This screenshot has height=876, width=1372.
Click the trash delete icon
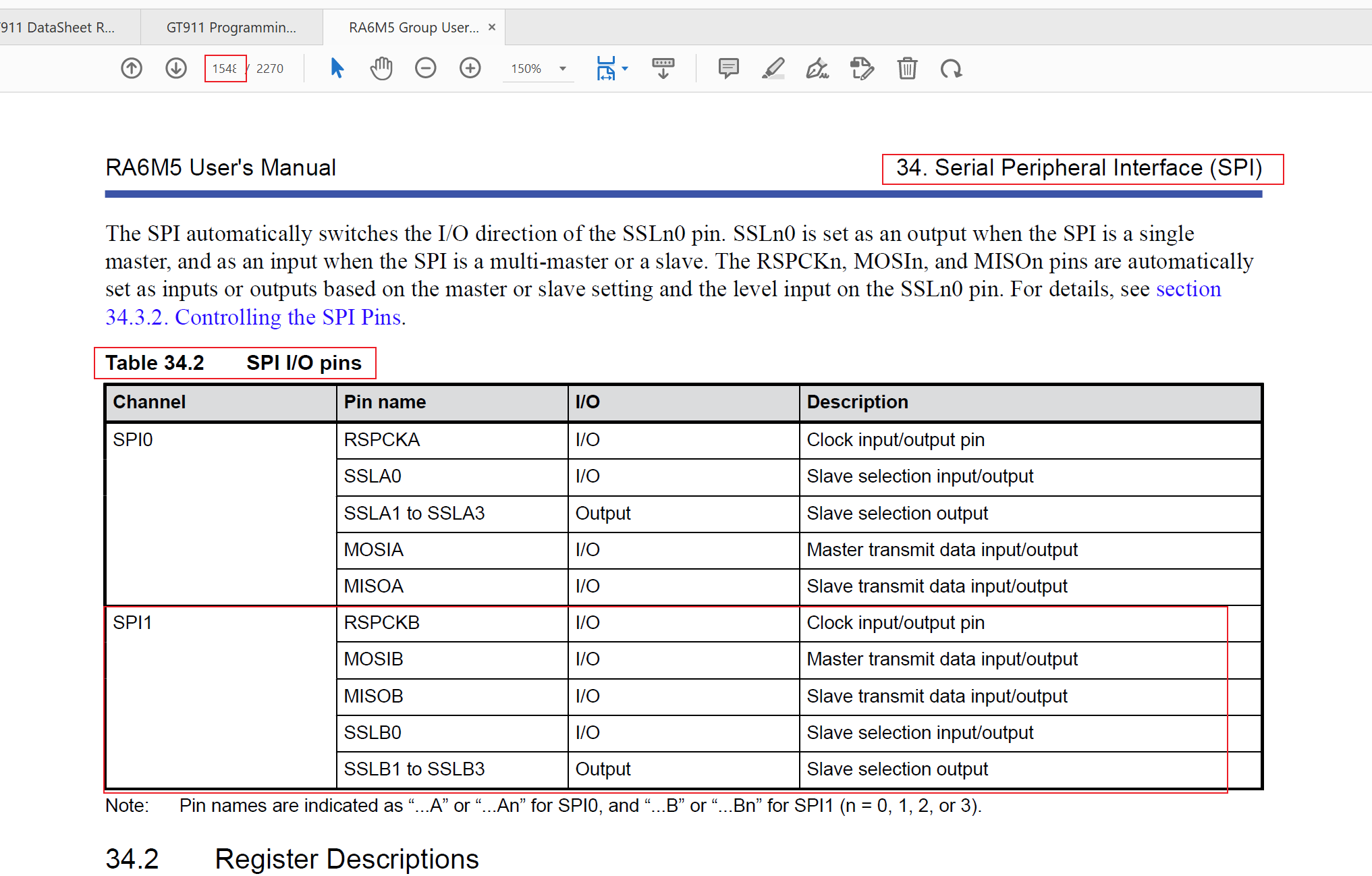(908, 68)
